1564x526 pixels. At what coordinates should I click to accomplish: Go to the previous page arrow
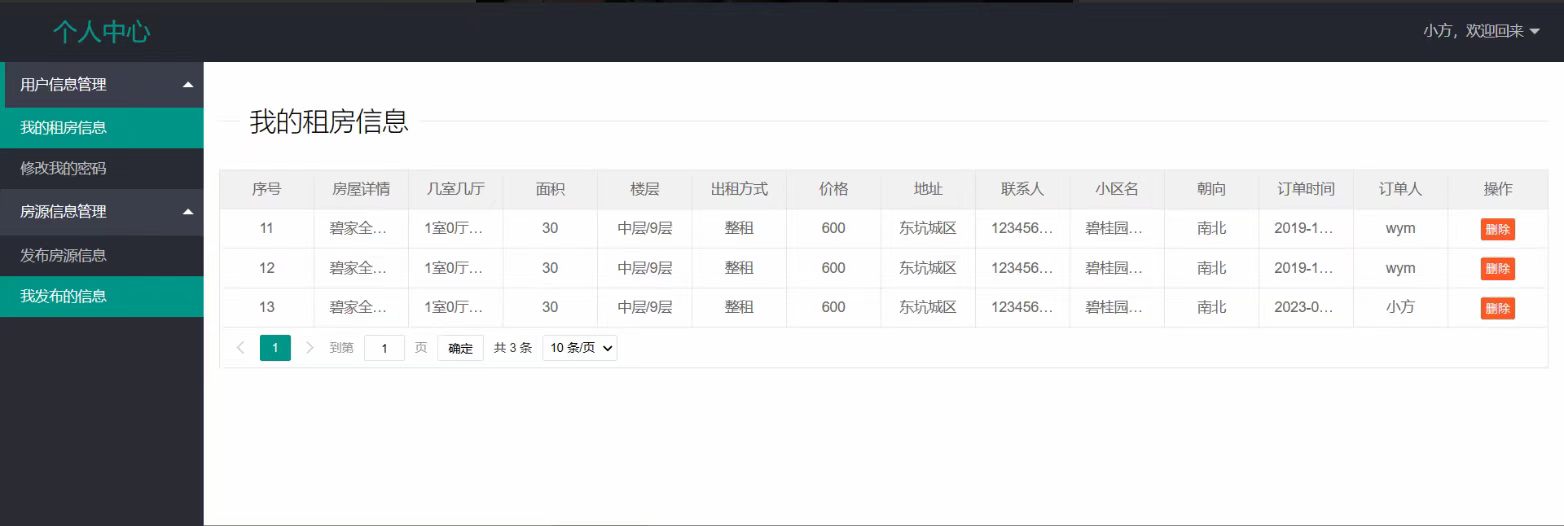coord(240,348)
